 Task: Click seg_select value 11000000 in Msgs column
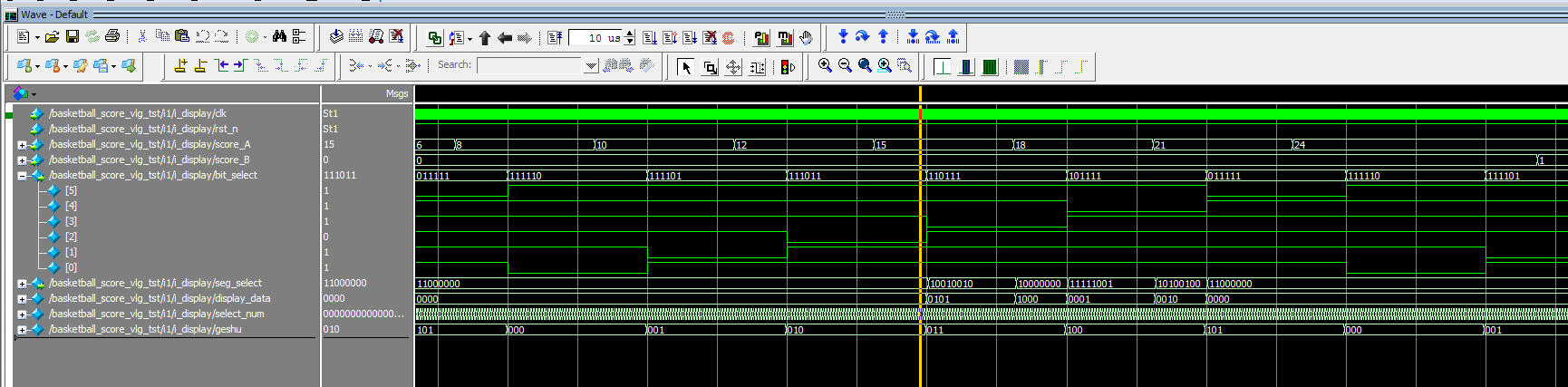tap(345, 283)
